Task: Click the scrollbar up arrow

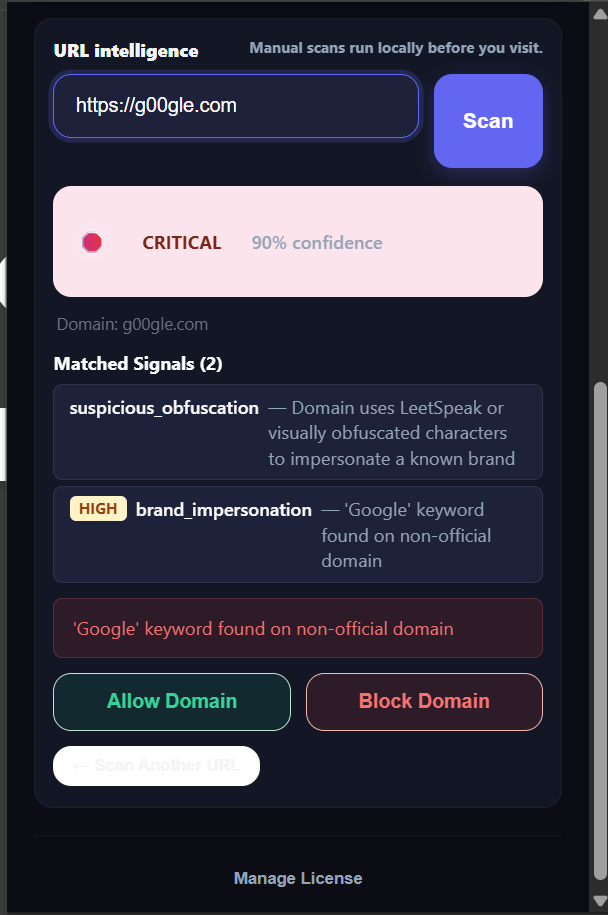Action: pos(600,13)
